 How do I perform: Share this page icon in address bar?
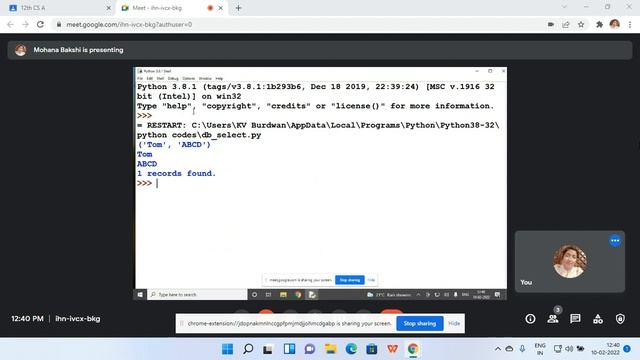(x=566, y=24)
